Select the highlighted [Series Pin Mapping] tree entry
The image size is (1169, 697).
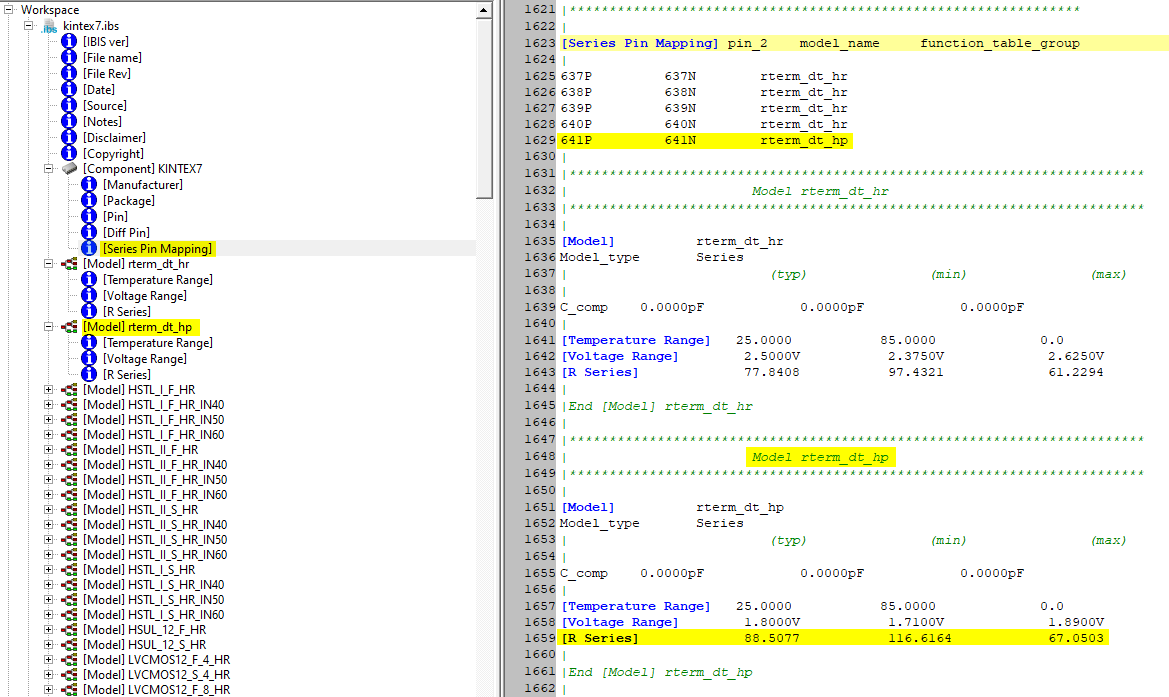(x=157, y=247)
